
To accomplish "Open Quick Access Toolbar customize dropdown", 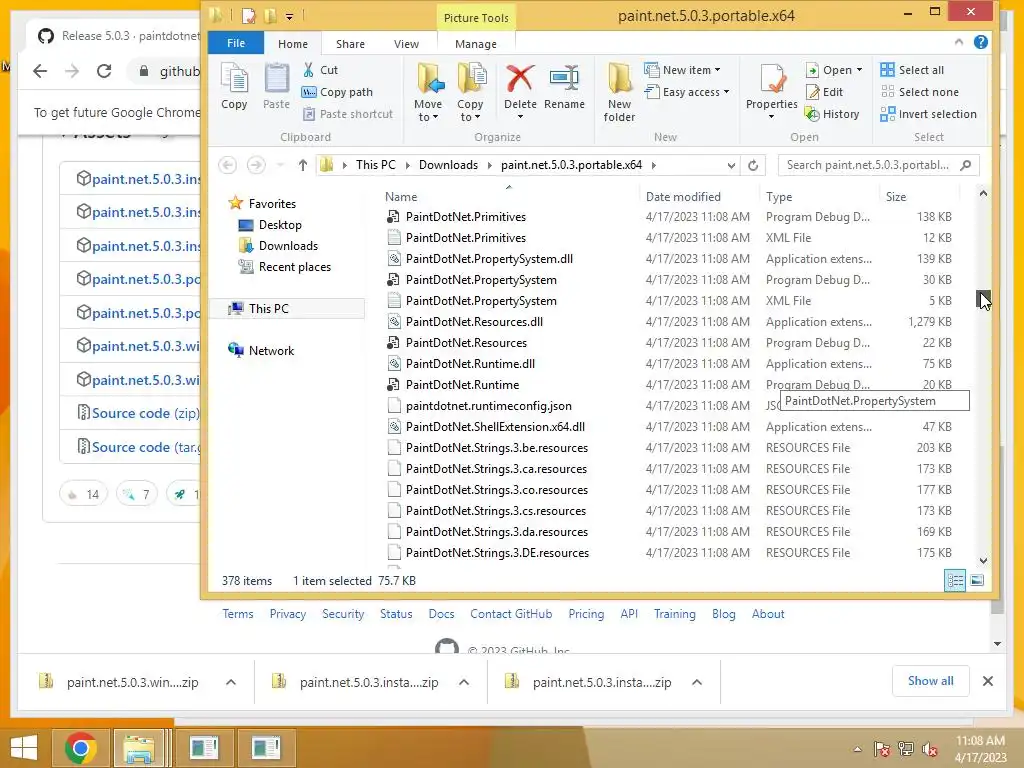I will click(289, 16).
